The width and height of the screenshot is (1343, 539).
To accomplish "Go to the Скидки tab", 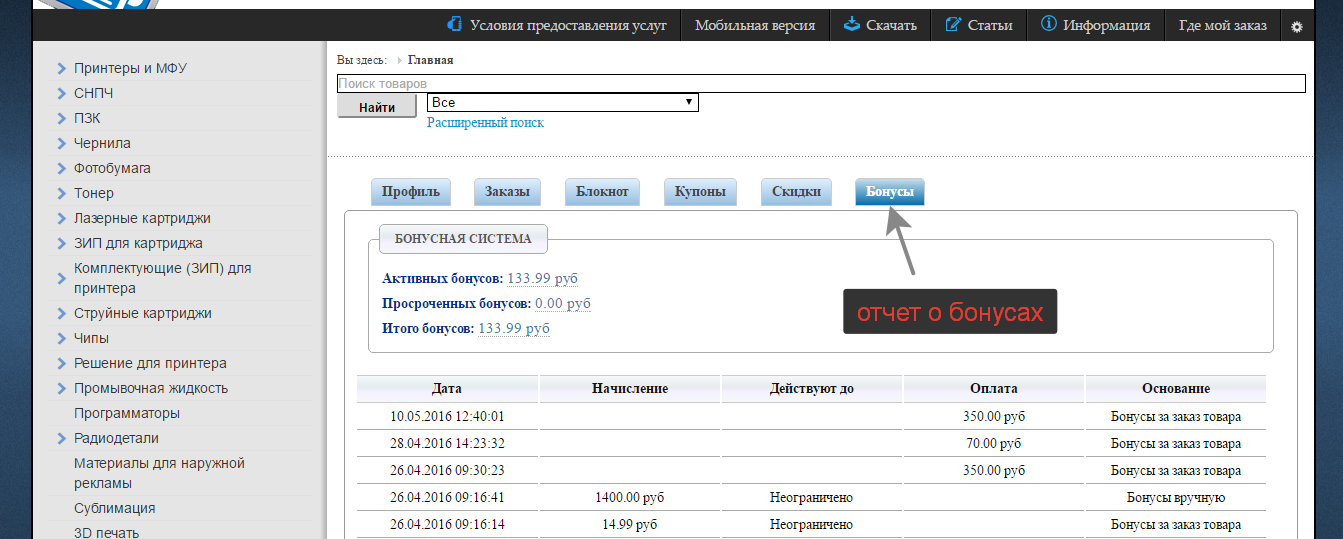I will pyautogui.click(x=796, y=192).
